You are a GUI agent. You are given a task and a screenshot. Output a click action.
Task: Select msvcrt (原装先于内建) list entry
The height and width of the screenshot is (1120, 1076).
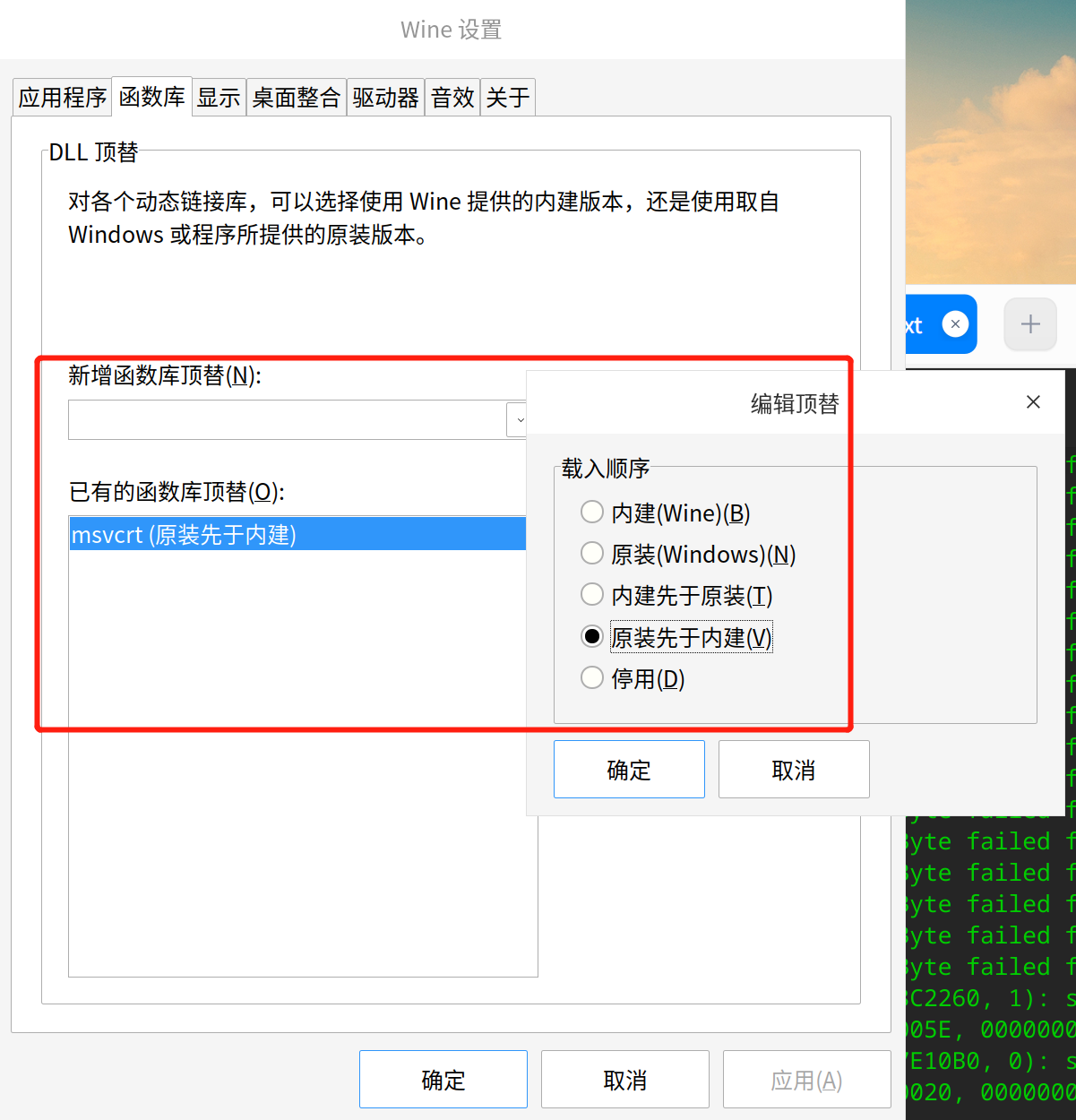pos(297,534)
